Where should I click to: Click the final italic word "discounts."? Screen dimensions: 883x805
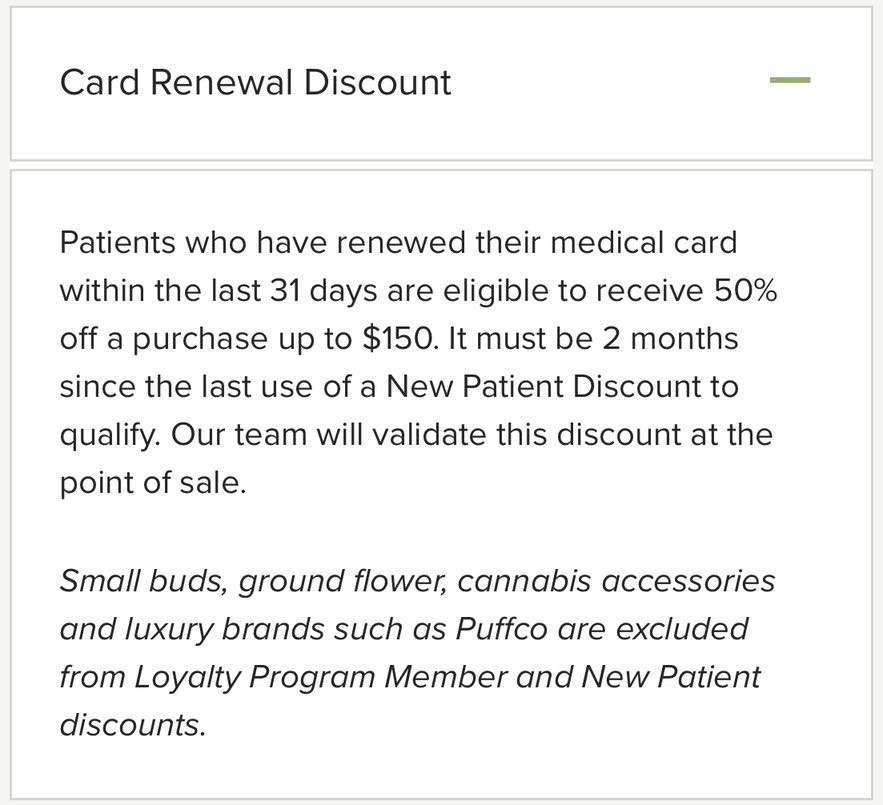[132, 725]
